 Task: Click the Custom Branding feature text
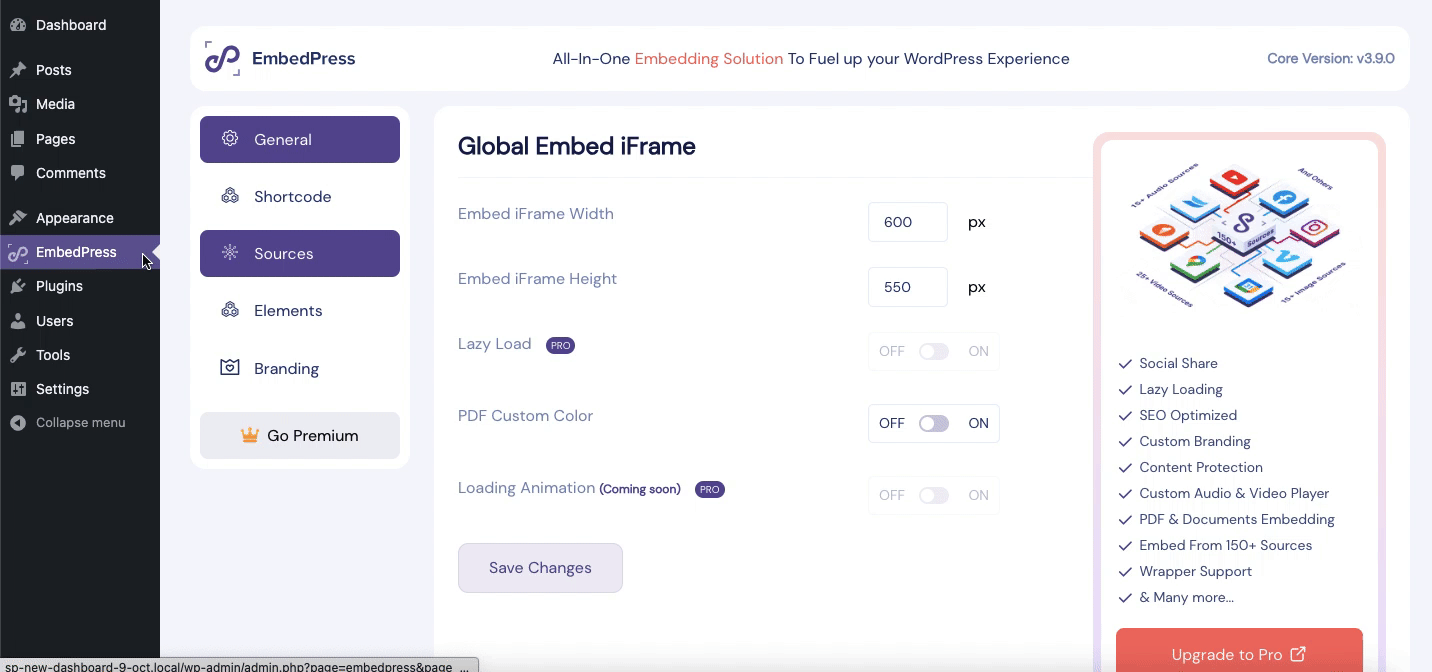(1195, 441)
